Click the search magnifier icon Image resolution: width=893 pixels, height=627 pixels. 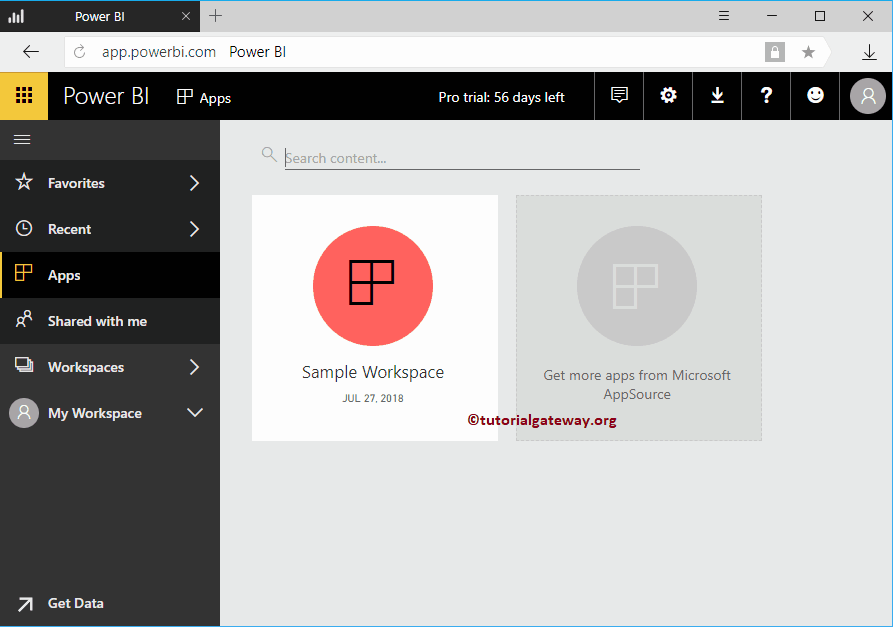point(269,154)
